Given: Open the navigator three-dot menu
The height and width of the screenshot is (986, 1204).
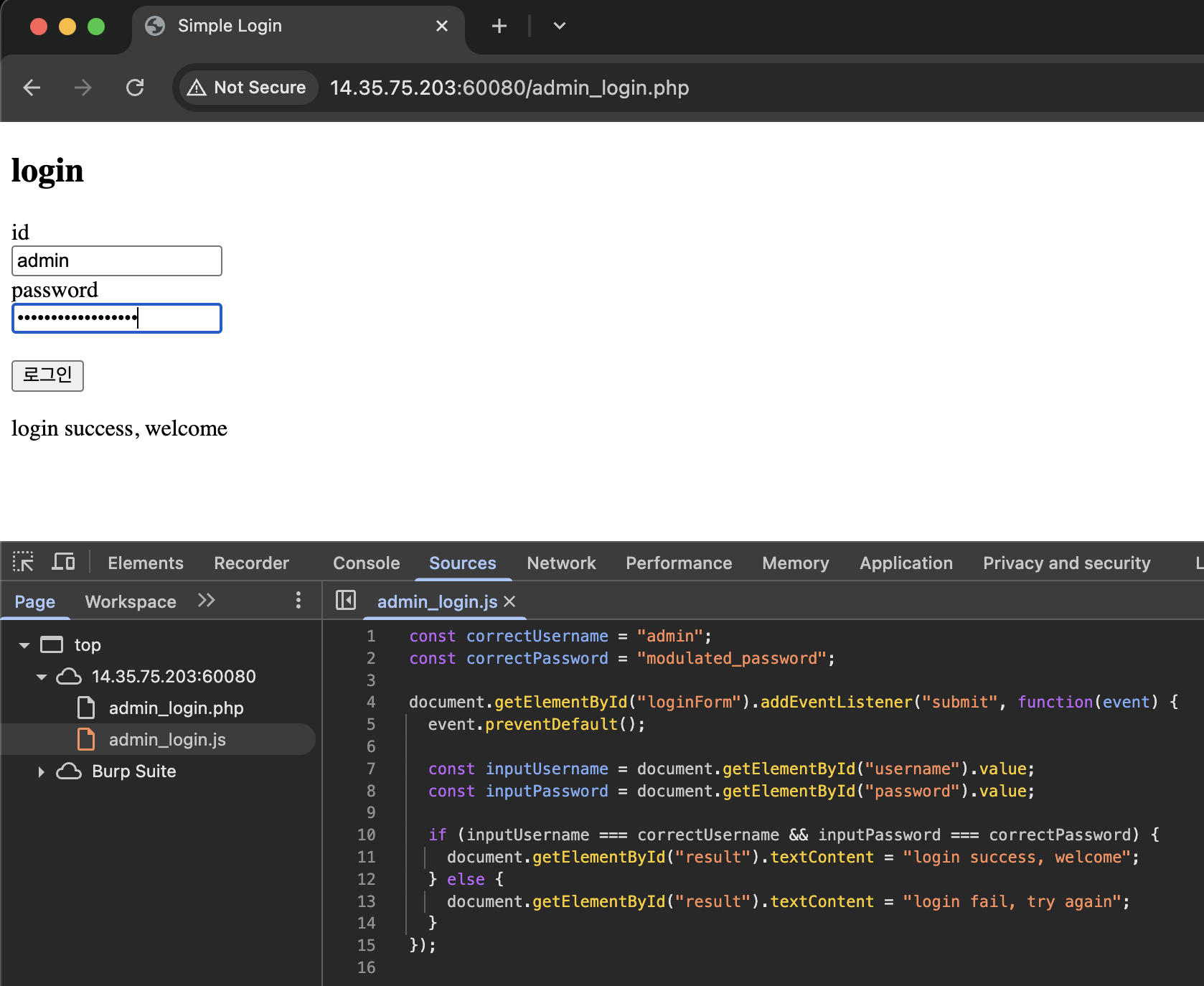Looking at the screenshot, I should tap(298, 601).
